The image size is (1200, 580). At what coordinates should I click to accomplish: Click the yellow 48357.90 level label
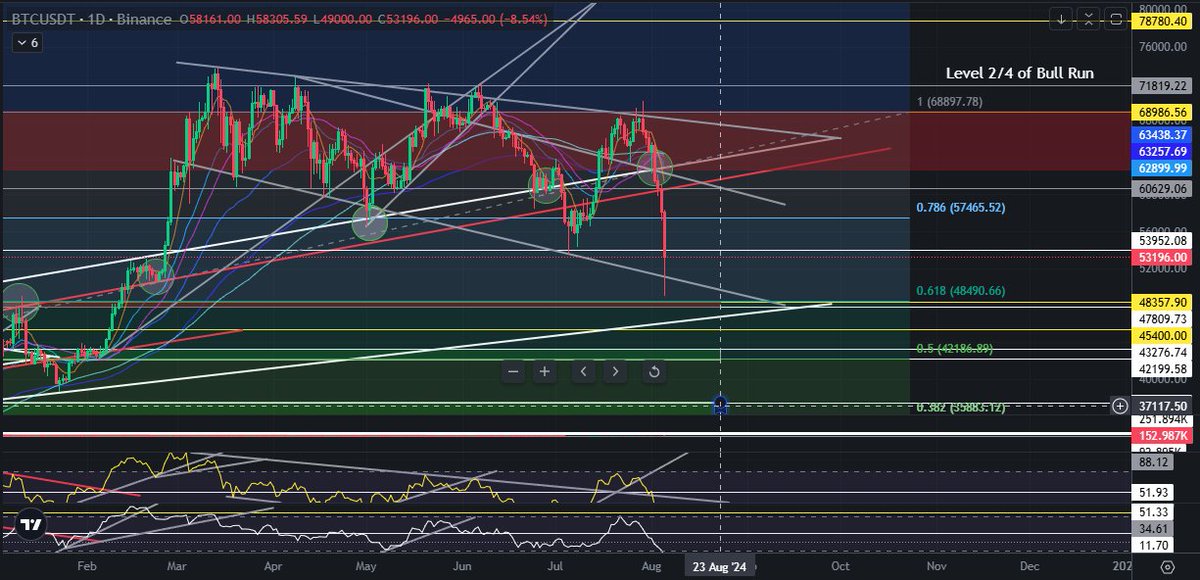[1160, 301]
